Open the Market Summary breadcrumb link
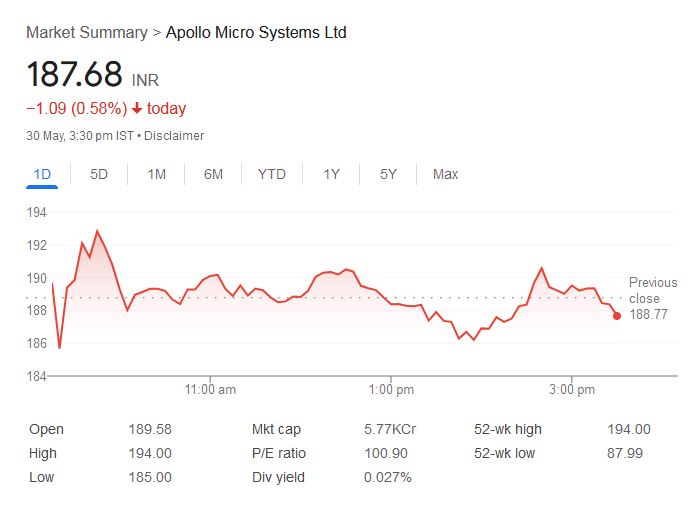Image resolution: width=699 pixels, height=508 pixels. 86,32
